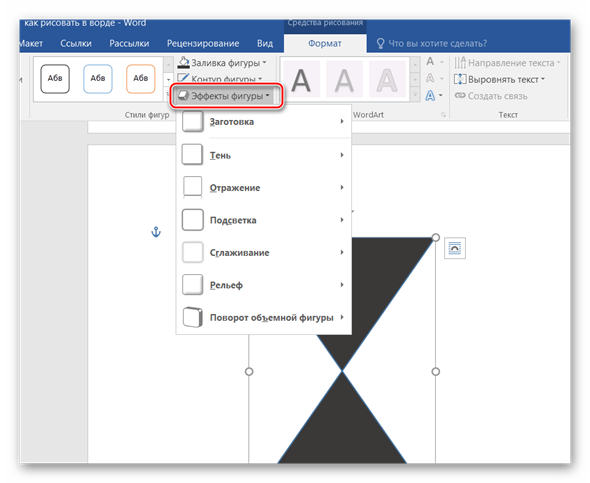Viewport: 590px width, 483px height.
Task: Select the orange outline Абв shape style
Action: pos(141,79)
